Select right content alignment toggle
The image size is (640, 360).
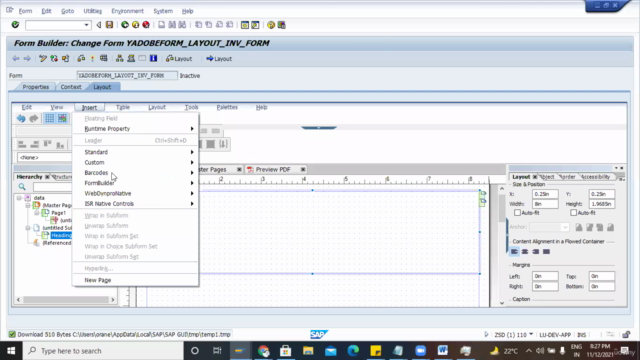tap(536, 251)
